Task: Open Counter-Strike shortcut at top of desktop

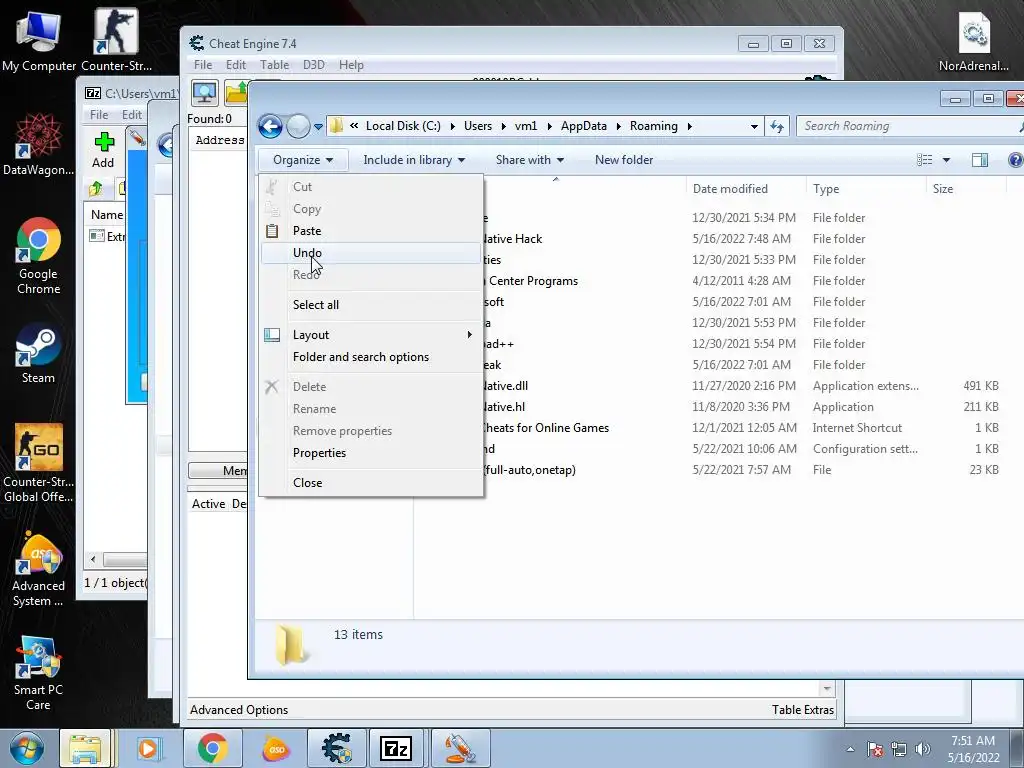Action: 116,40
